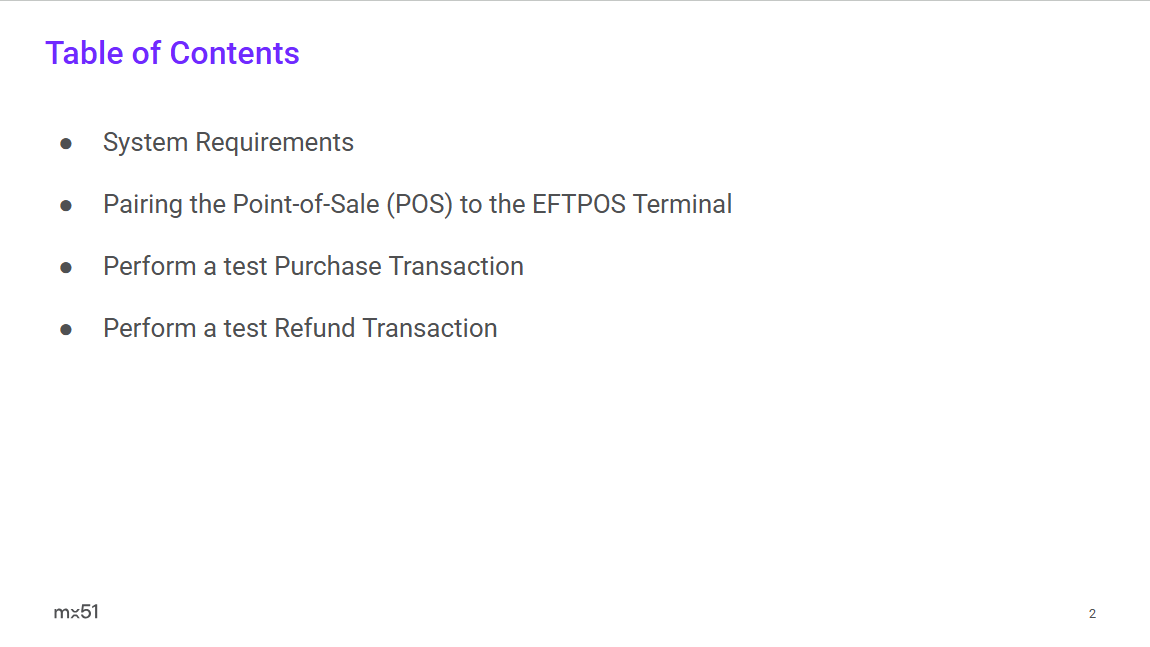Image resolution: width=1150 pixels, height=647 pixels.
Task: Select the bullet dot before the Pairing line
Action: click(66, 206)
